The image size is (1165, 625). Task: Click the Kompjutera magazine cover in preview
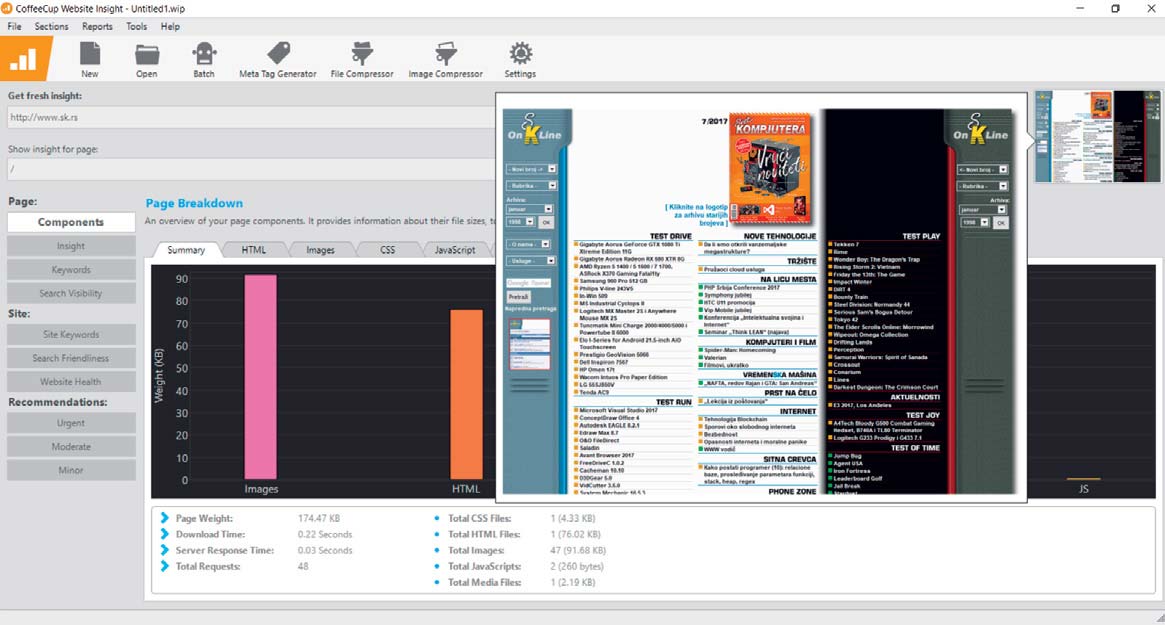tap(770, 169)
